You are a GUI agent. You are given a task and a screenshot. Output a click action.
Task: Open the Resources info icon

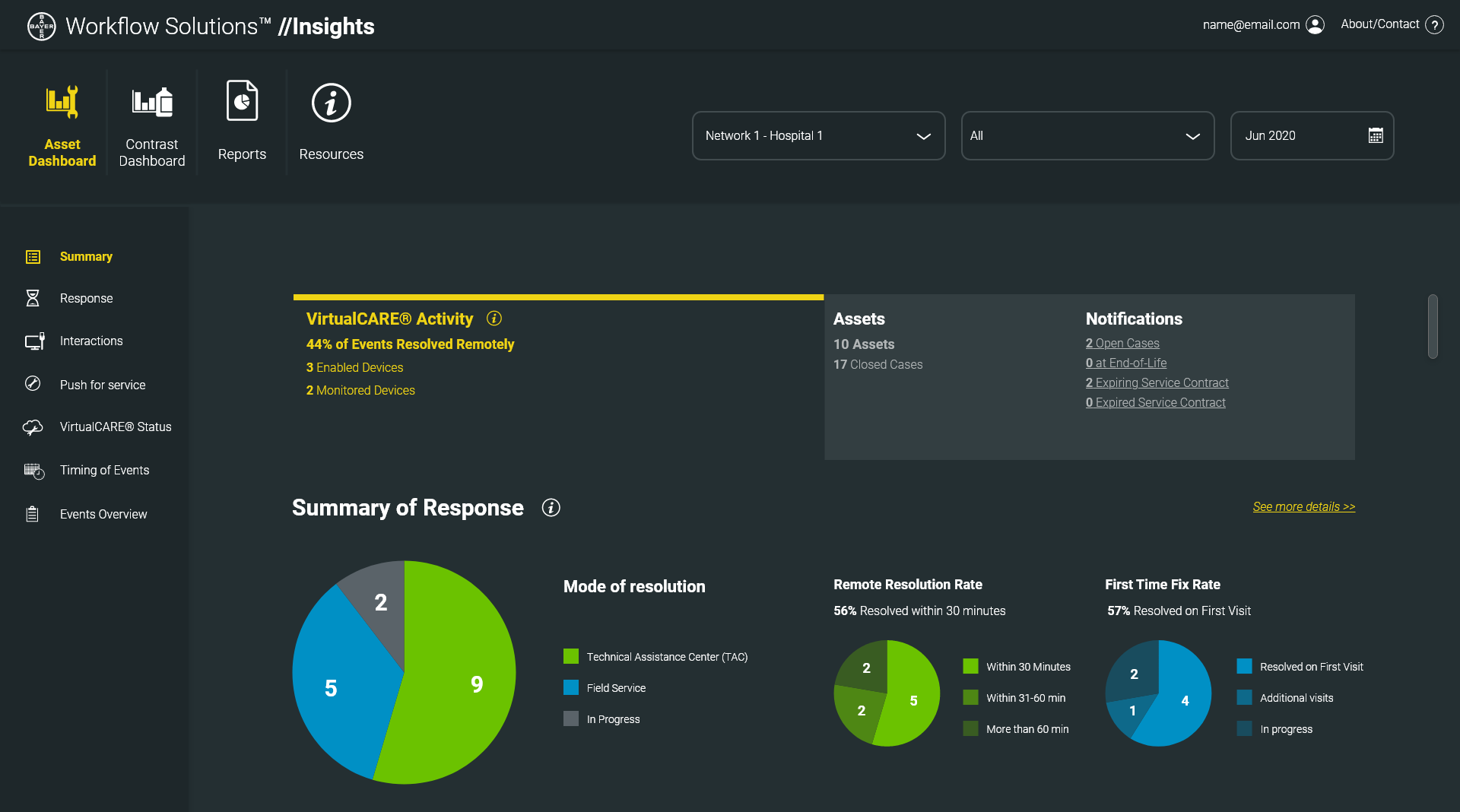pyautogui.click(x=332, y=103)
